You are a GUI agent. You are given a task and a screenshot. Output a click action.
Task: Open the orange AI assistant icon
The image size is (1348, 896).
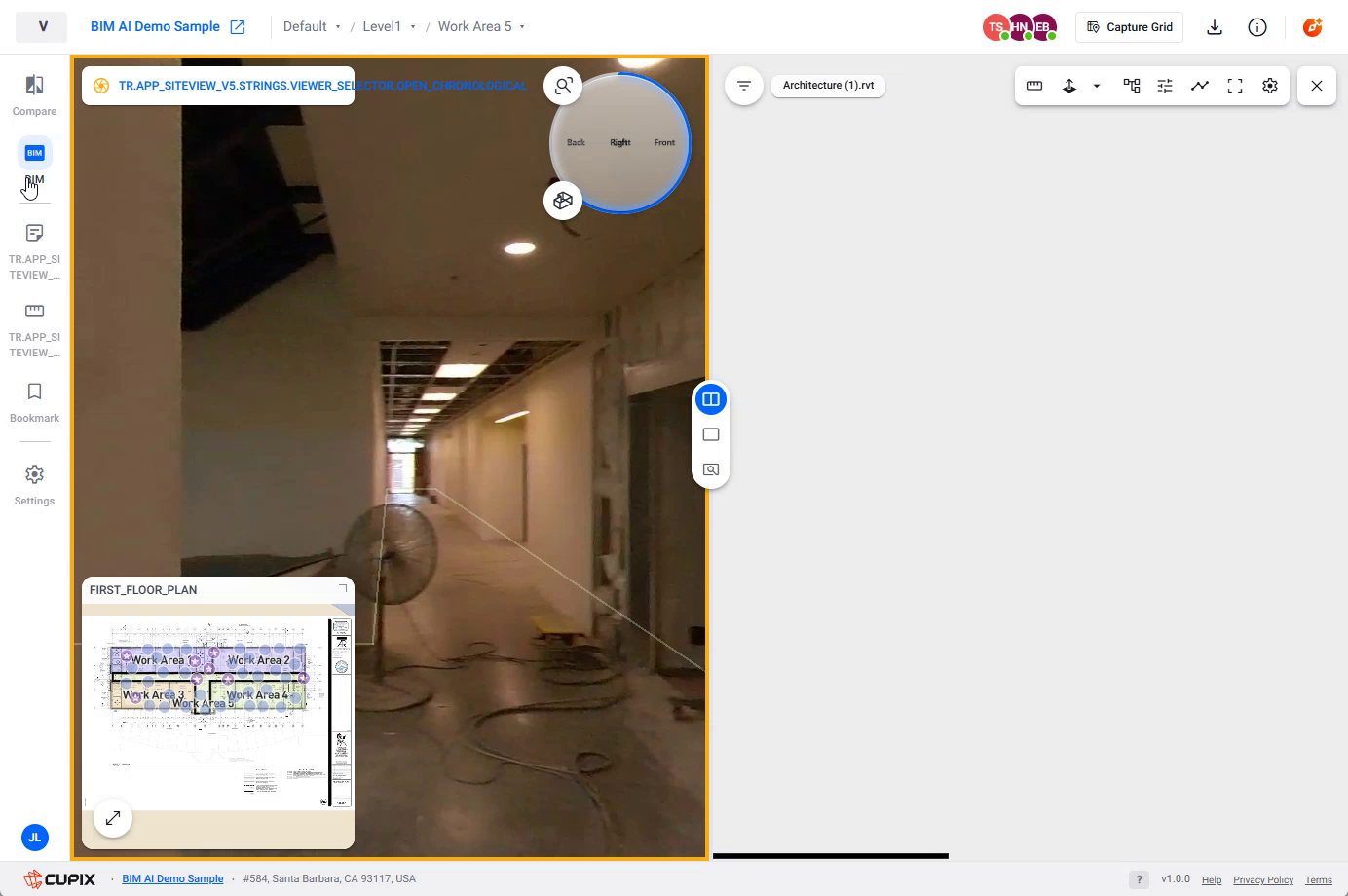1312,27
